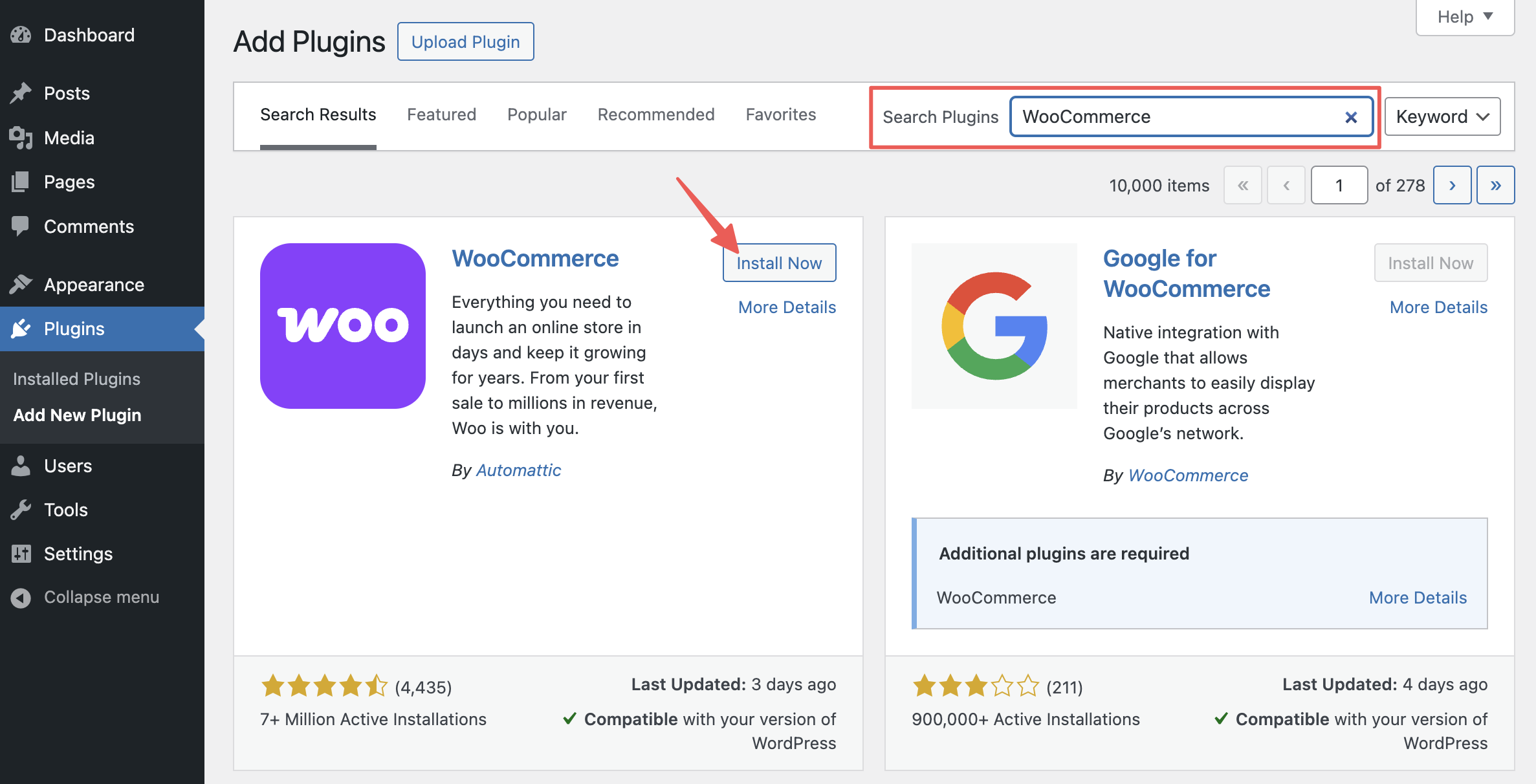Expand the Help panel

tap(1464, 16)
